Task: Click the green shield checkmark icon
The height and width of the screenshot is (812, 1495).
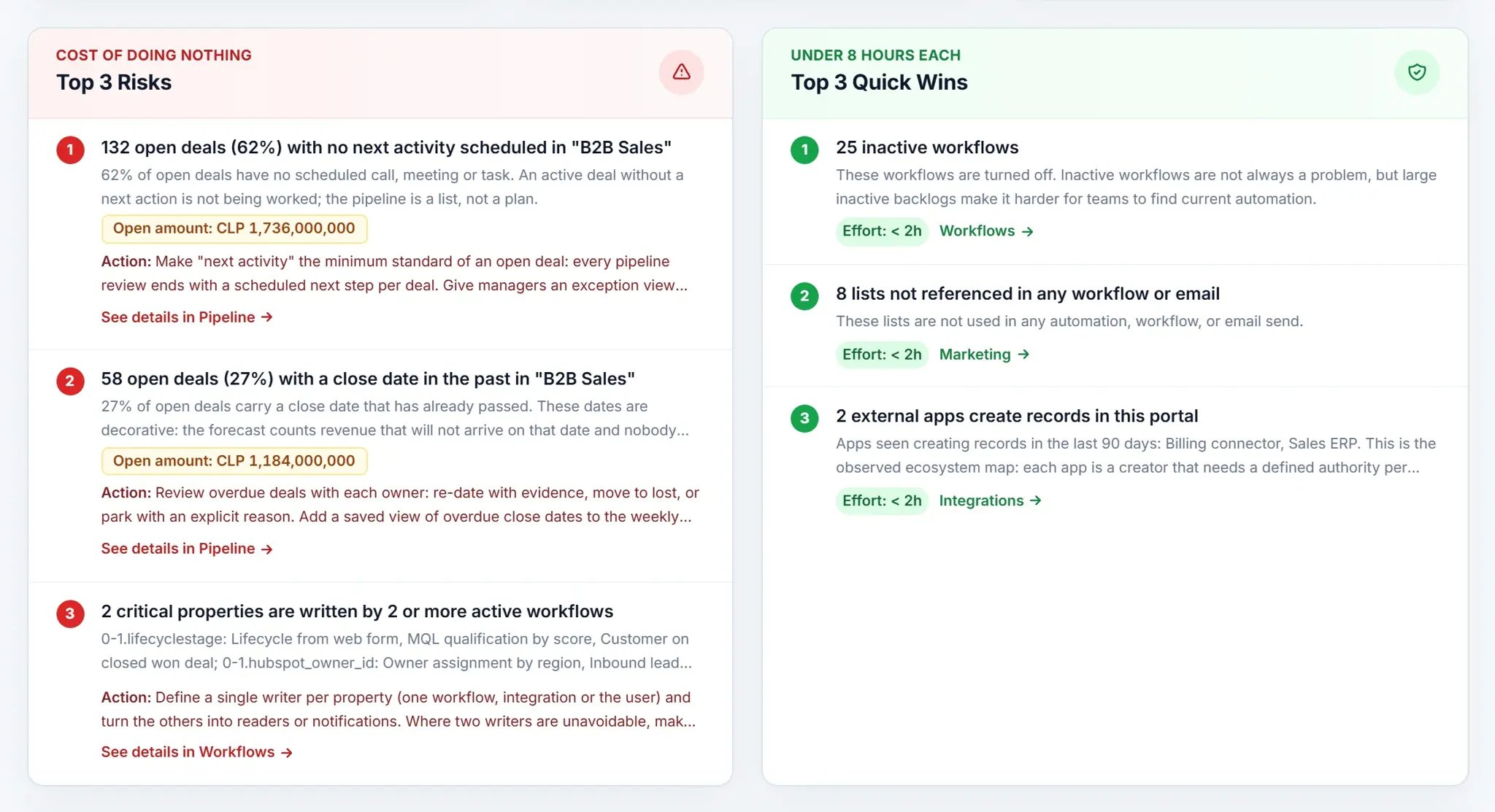Action: click(x=1416, y=71)
